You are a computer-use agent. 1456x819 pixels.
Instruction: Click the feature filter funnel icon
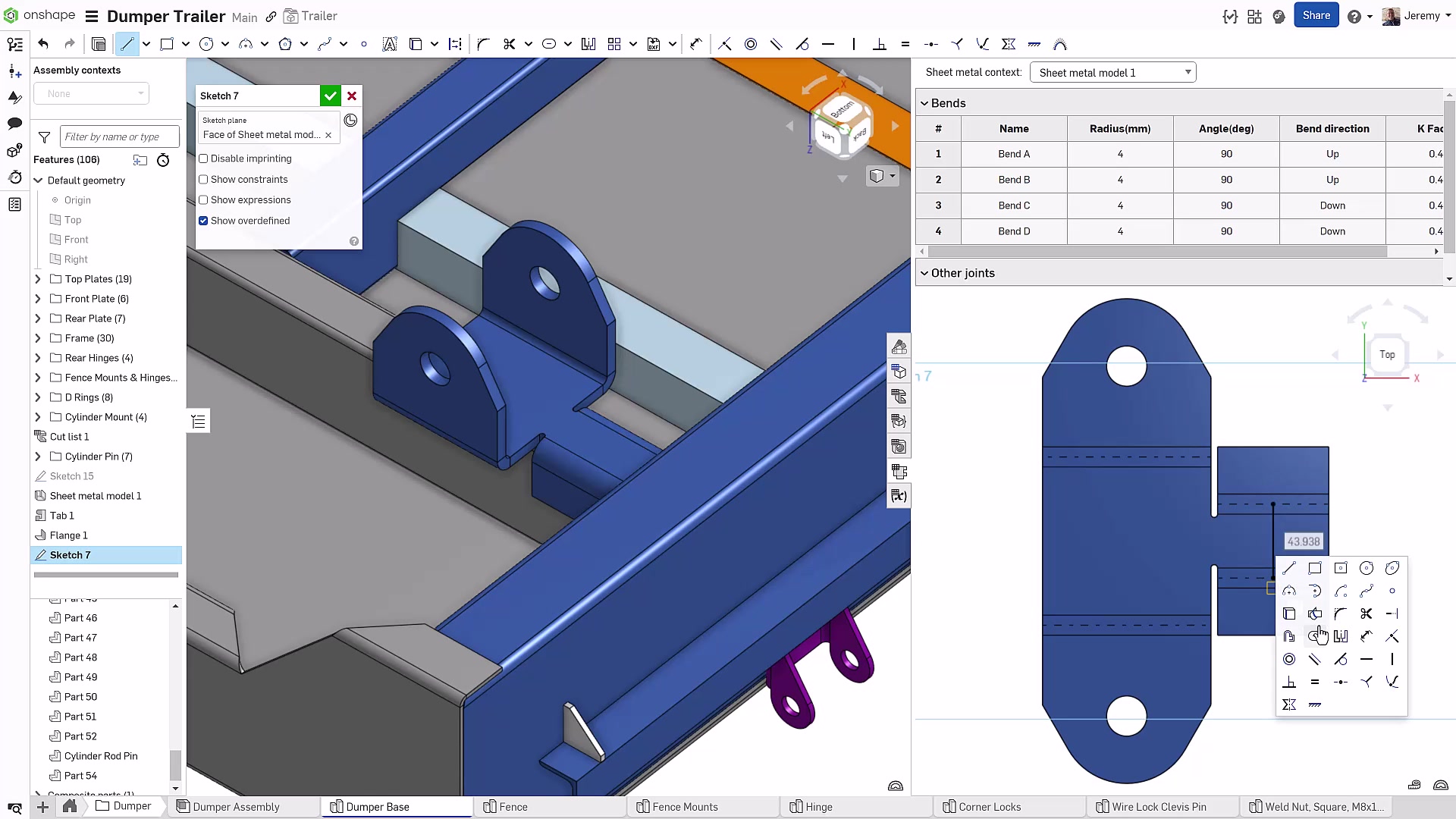tap(45, 137)
